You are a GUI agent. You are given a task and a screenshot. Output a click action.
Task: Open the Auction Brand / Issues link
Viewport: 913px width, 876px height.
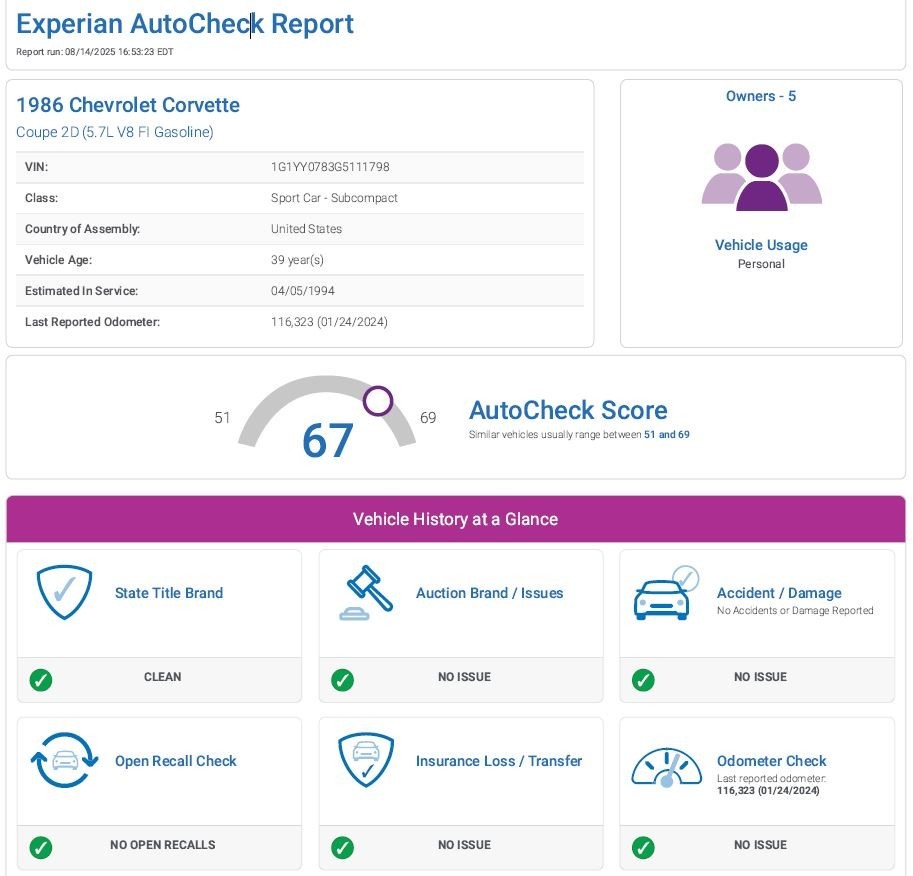[489, 593]
